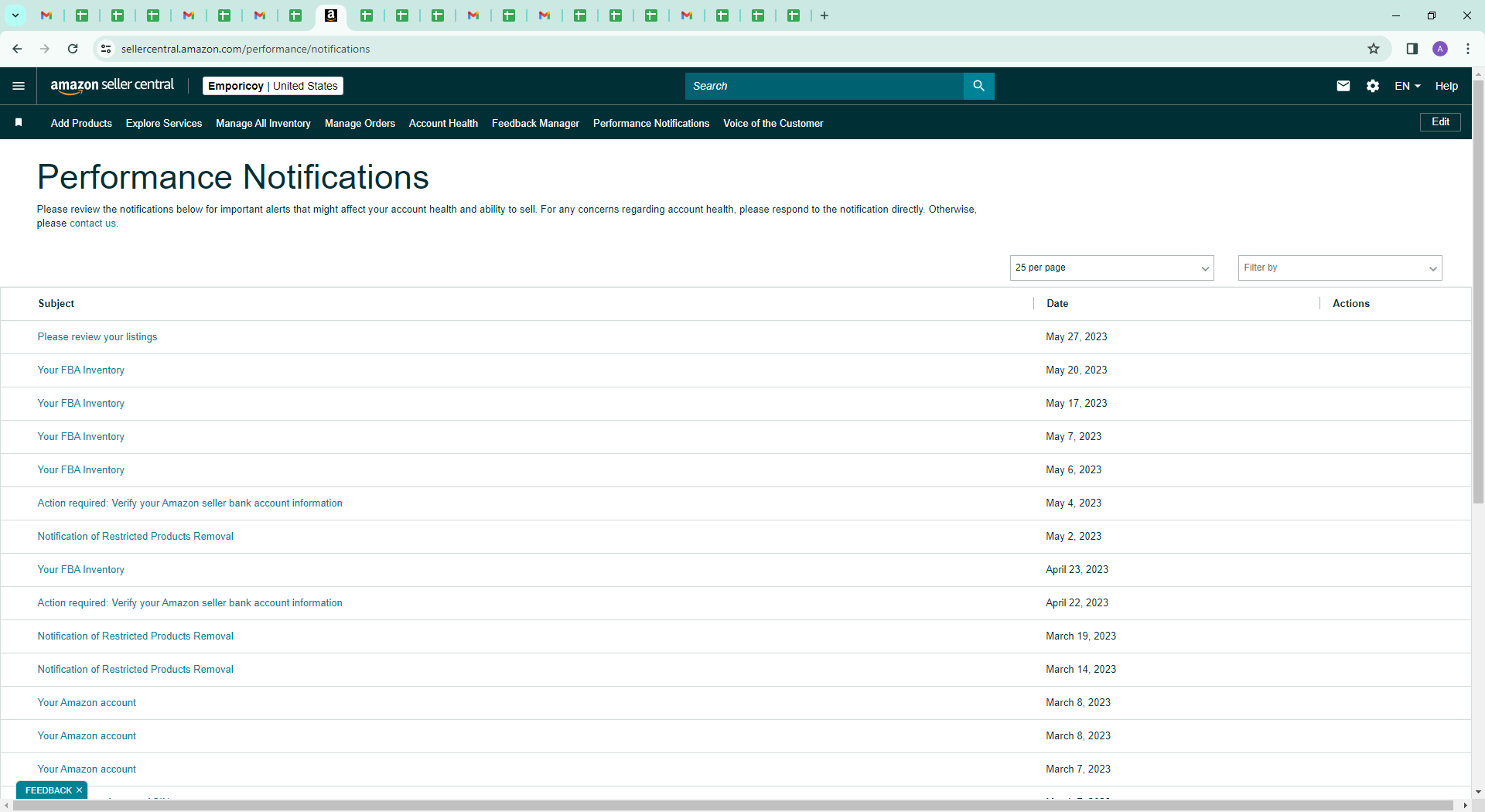This screenshot has height=812, width=1485.
Task: Click the bookmark flag icon in the favorites bar
Action: click(x=19, y=123)
